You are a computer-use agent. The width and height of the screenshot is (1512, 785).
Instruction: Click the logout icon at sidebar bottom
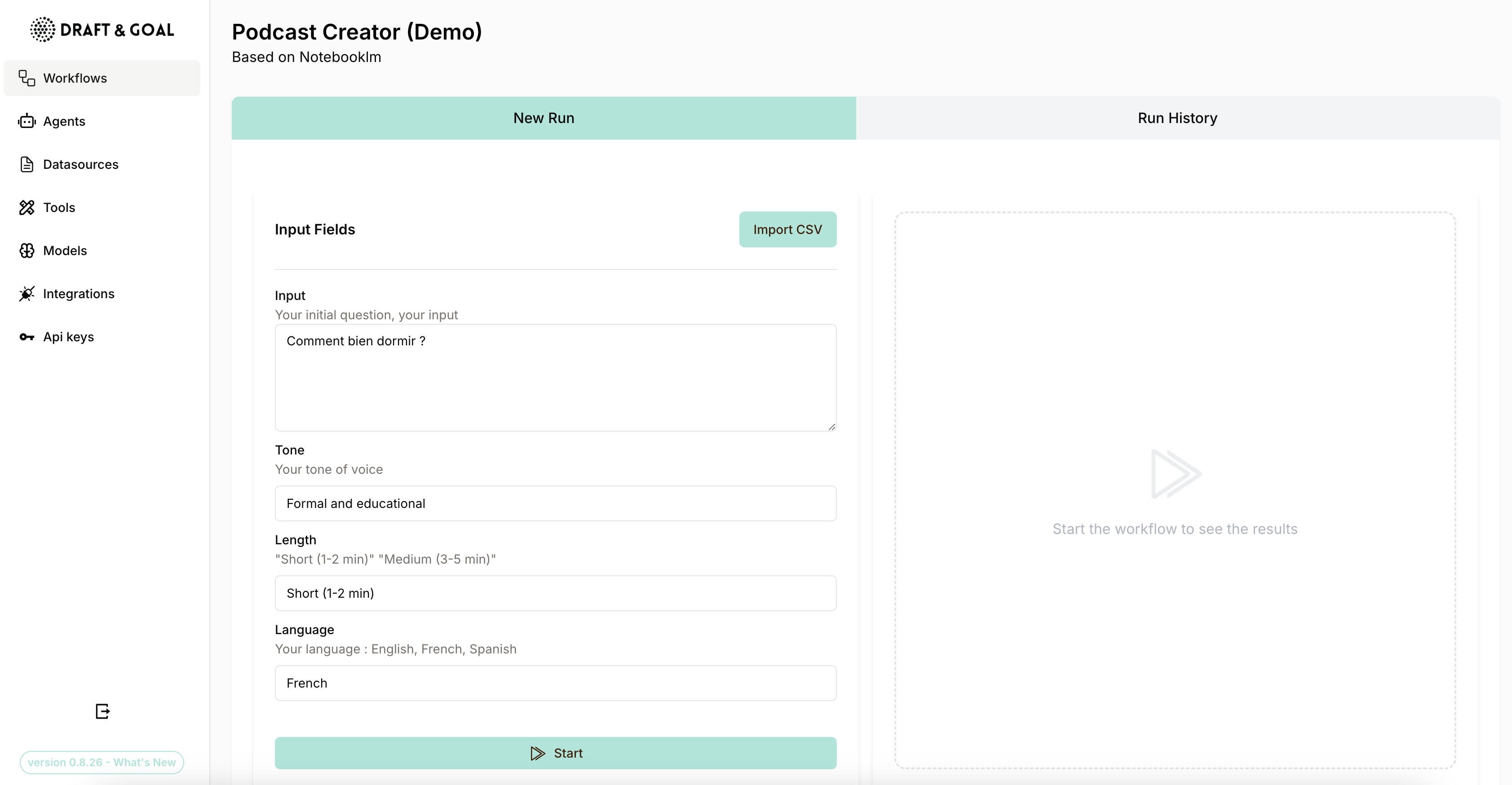coord(103,711)
